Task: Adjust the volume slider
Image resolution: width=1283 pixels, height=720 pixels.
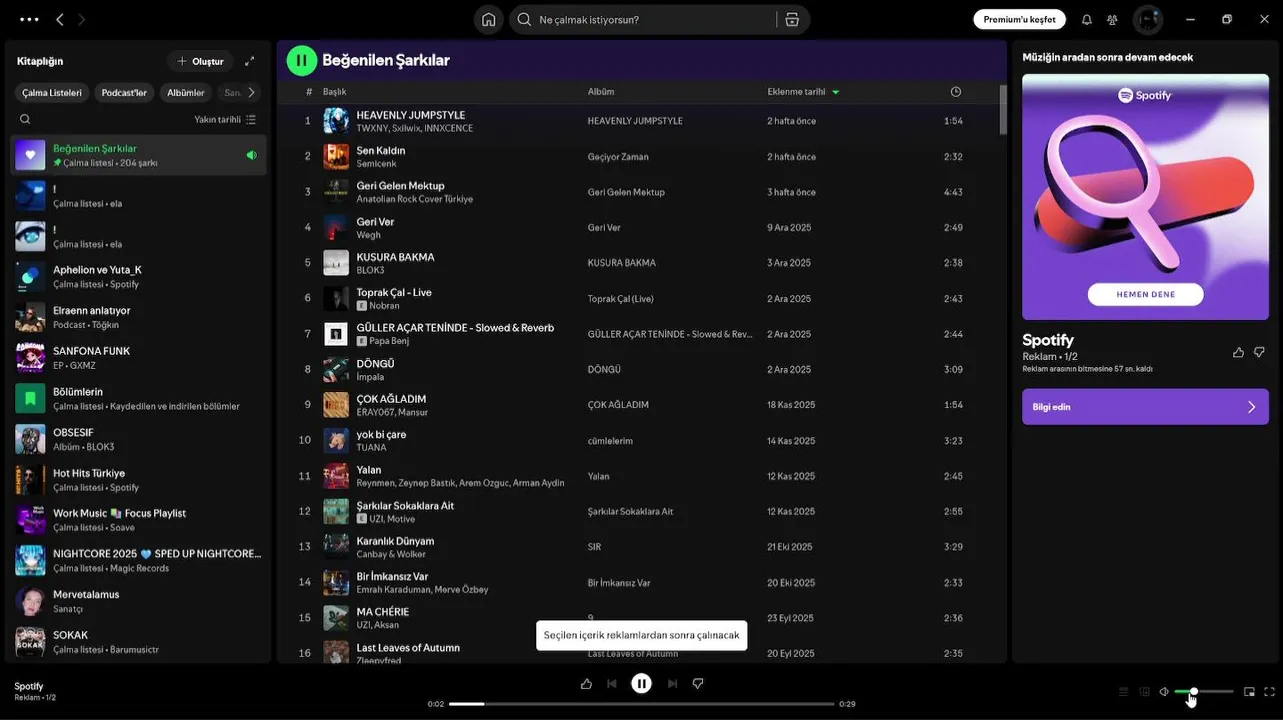Action: tap(1204, 691)
